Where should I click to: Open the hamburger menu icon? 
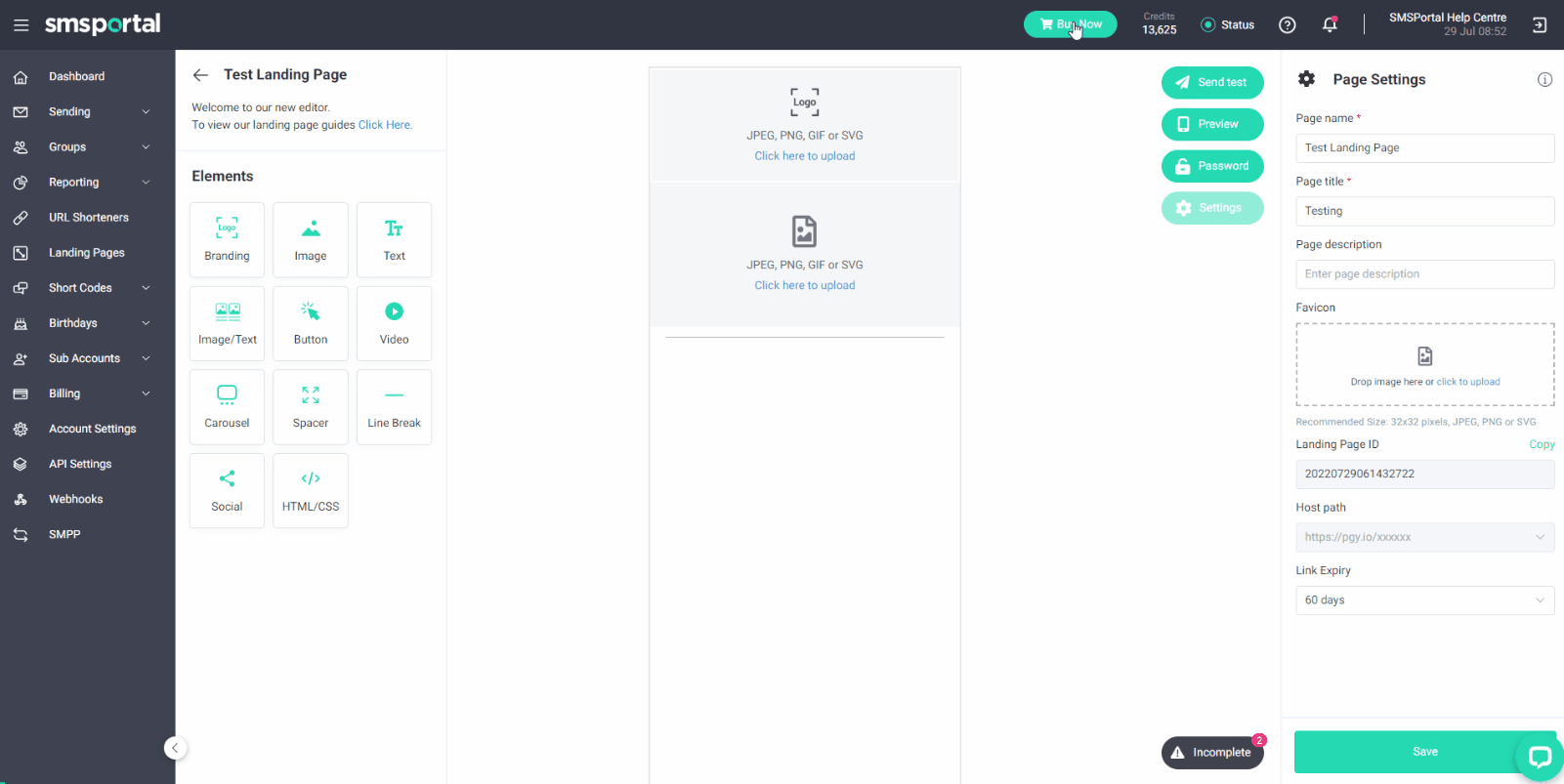click(21, 25)
